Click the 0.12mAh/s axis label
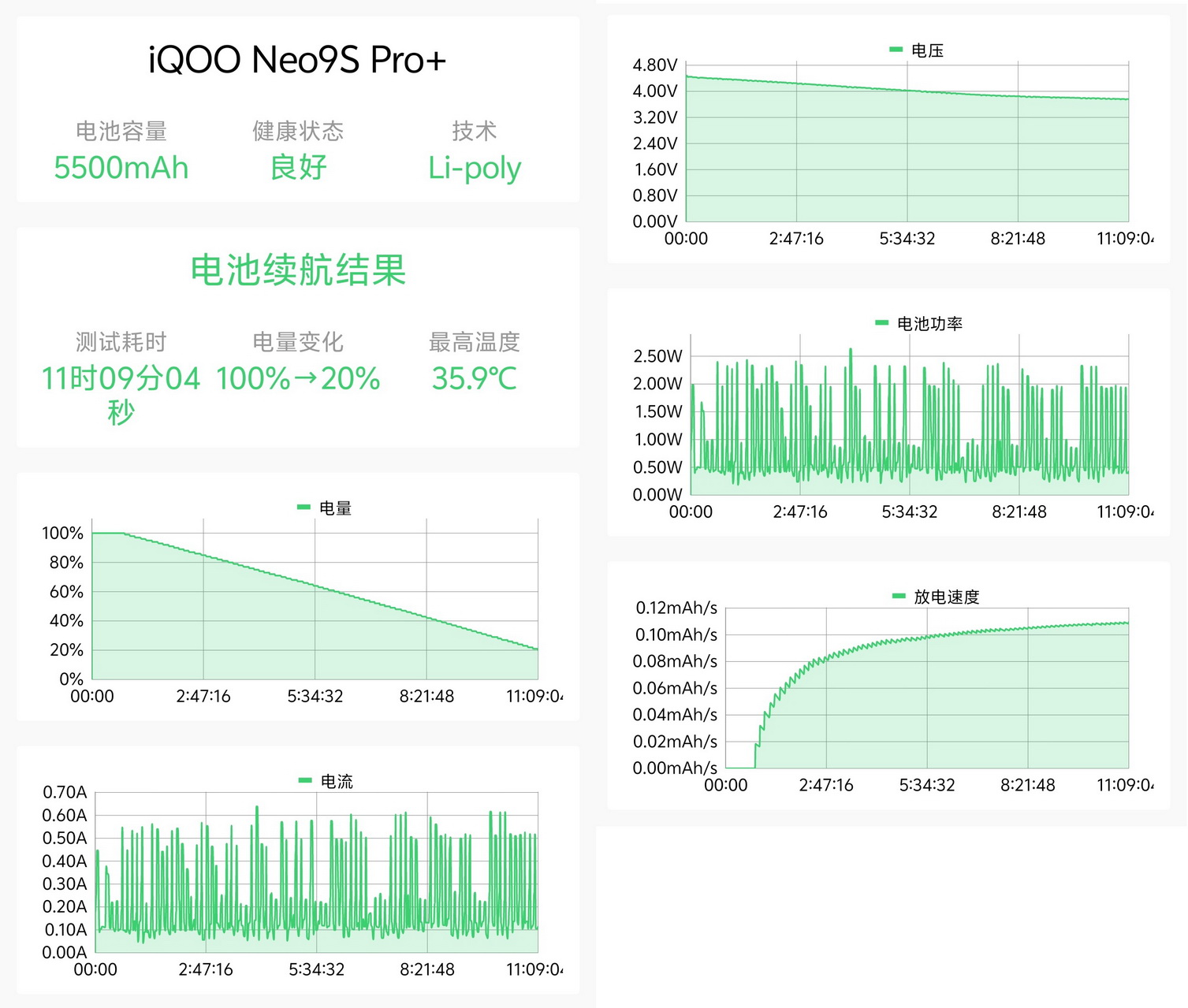 pyautogui.click(x=676, y=608)
